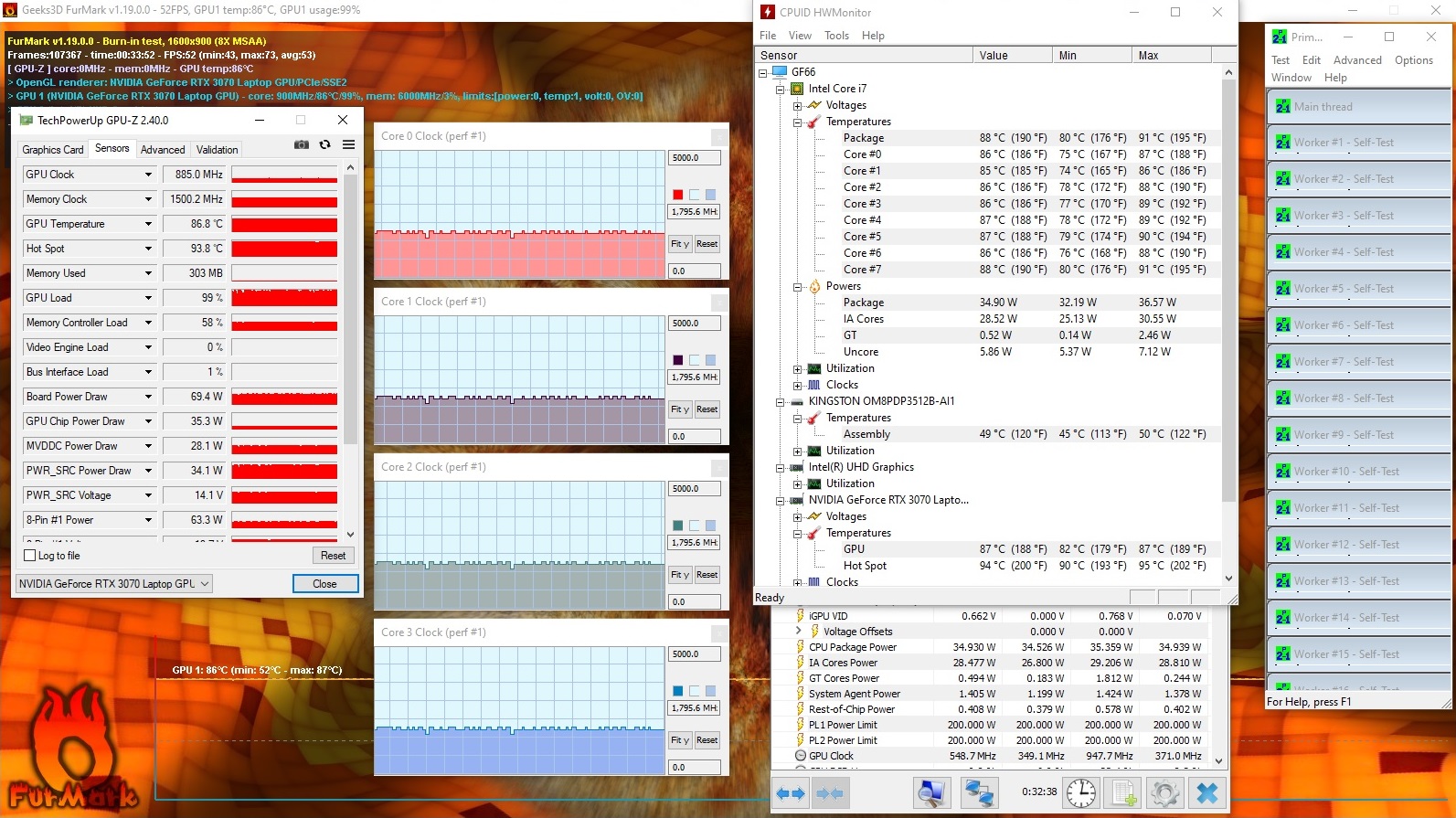Open the GPU-Z hamburger menu icon

[x=348, y=145]
